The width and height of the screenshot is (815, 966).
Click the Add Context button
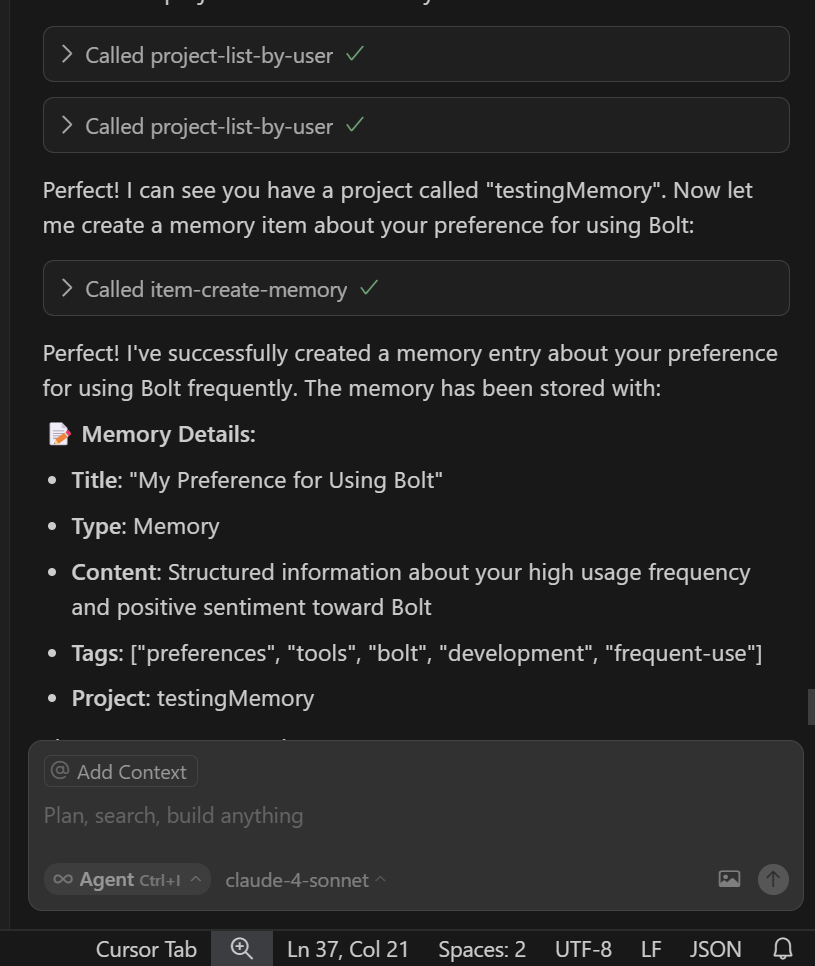point(121,771)
